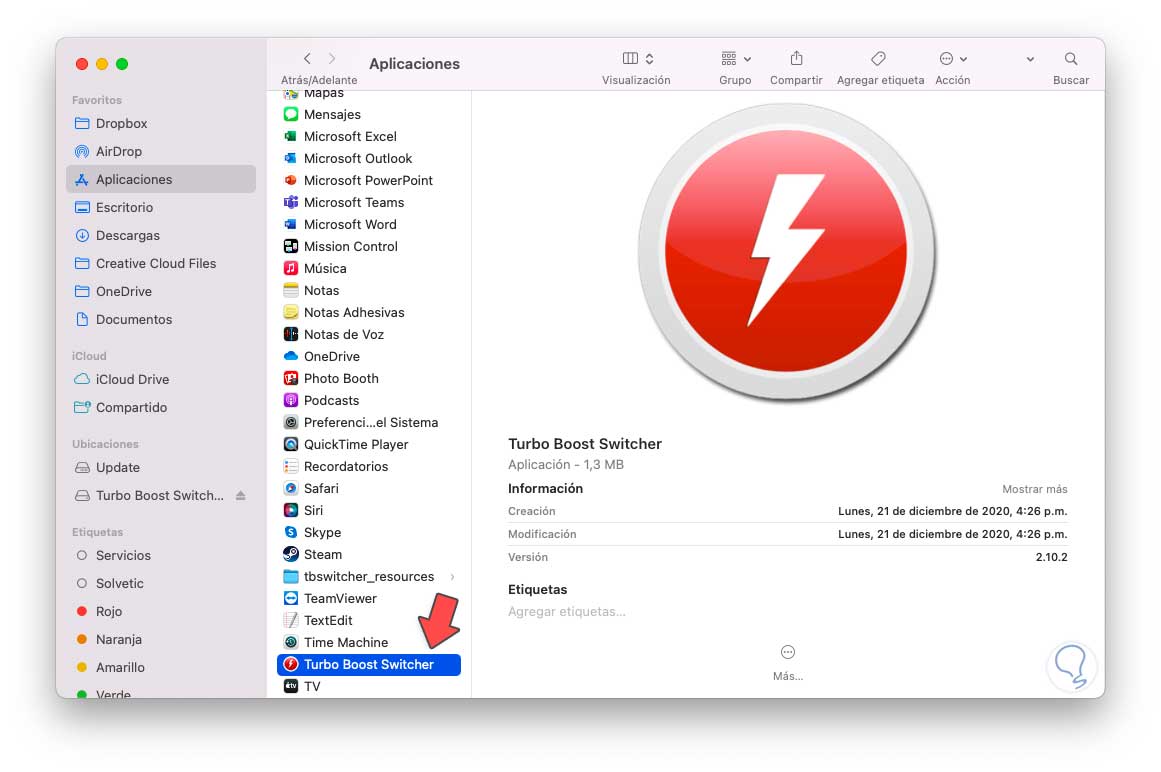Open OneDrive in the sidebar favorites

pyautogui.click(x=161, y=292)
